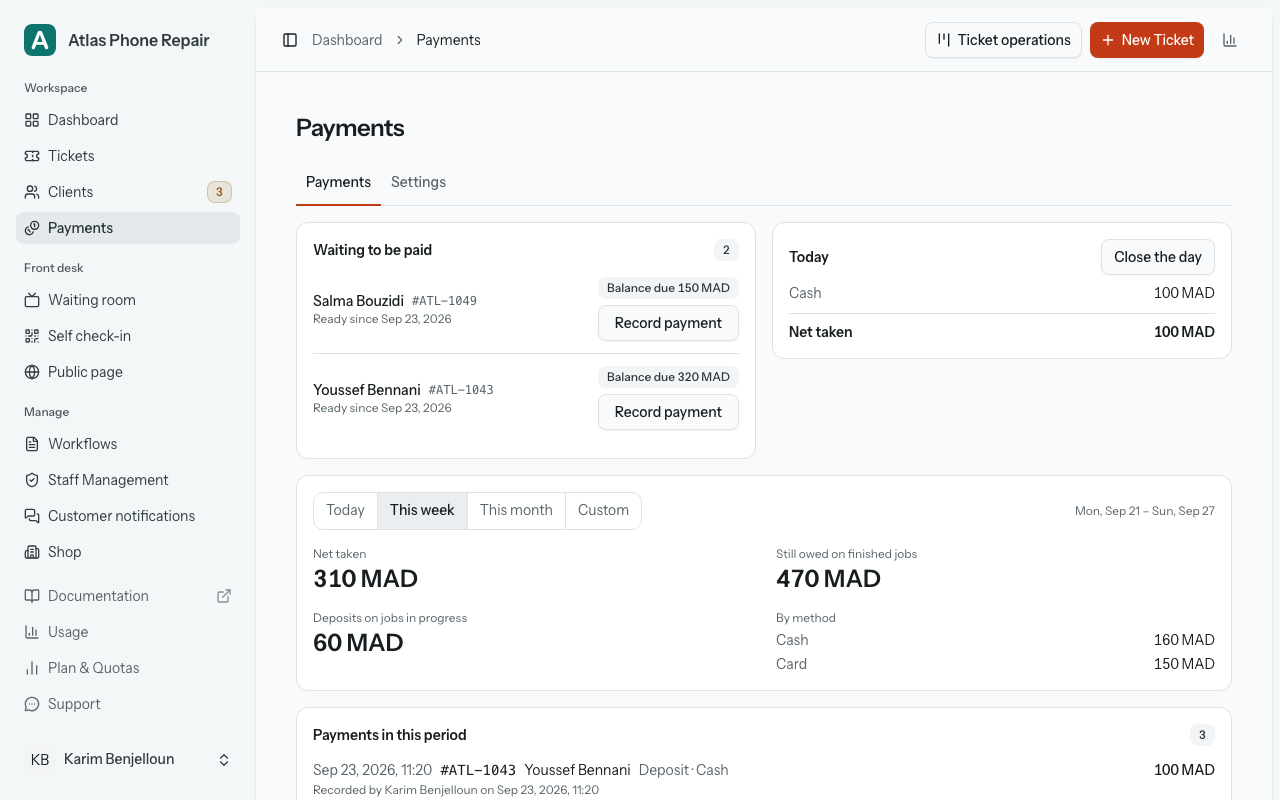Click #ATL-1043 in the payments list
1280x800 pixels.
(478, 770)
